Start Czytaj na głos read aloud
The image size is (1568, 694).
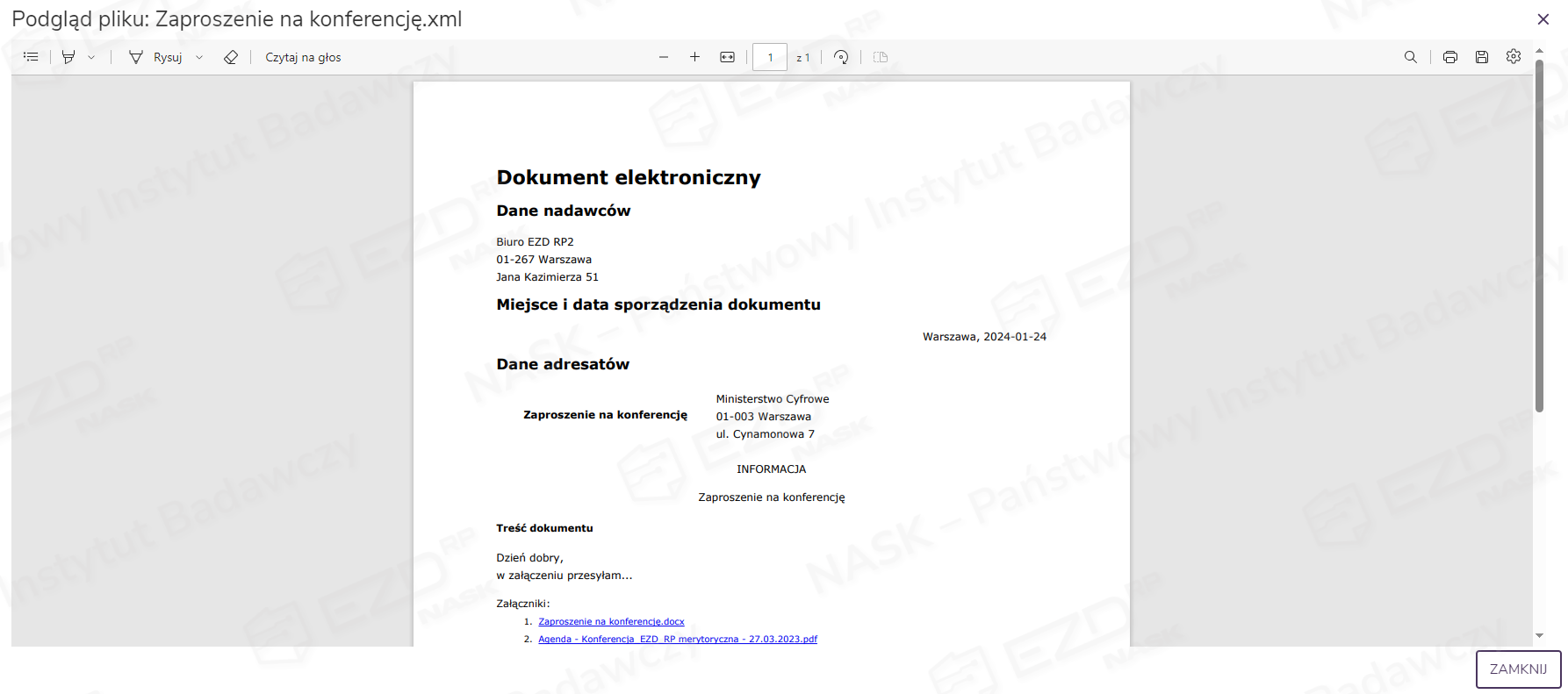pyautogui.click(x=303, y=57)
